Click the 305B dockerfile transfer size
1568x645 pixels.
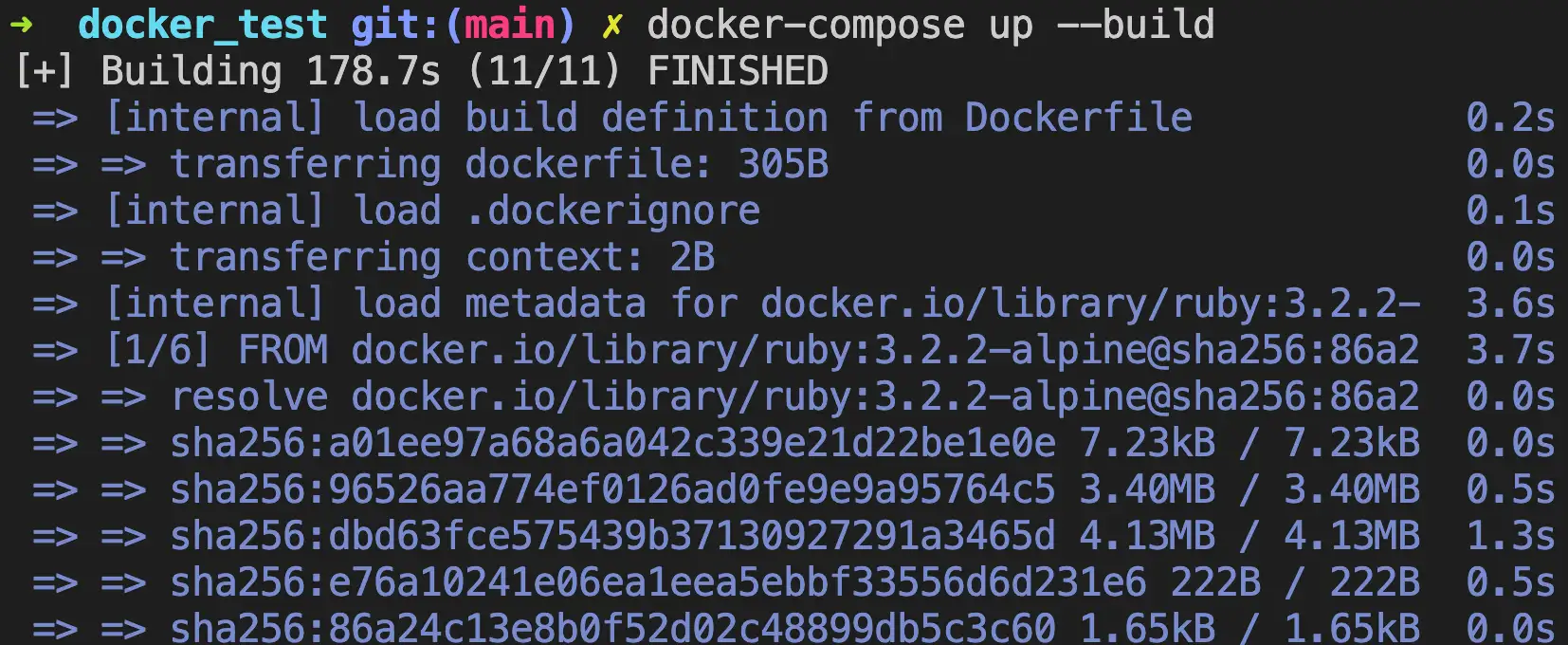[783, 165]
